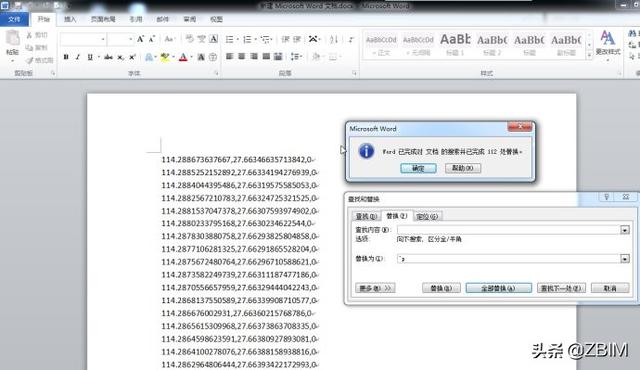The height and width of the screenshot is (370, 640).
Task: Open the highlight color dropdown arrow
Action: point(173,57)
